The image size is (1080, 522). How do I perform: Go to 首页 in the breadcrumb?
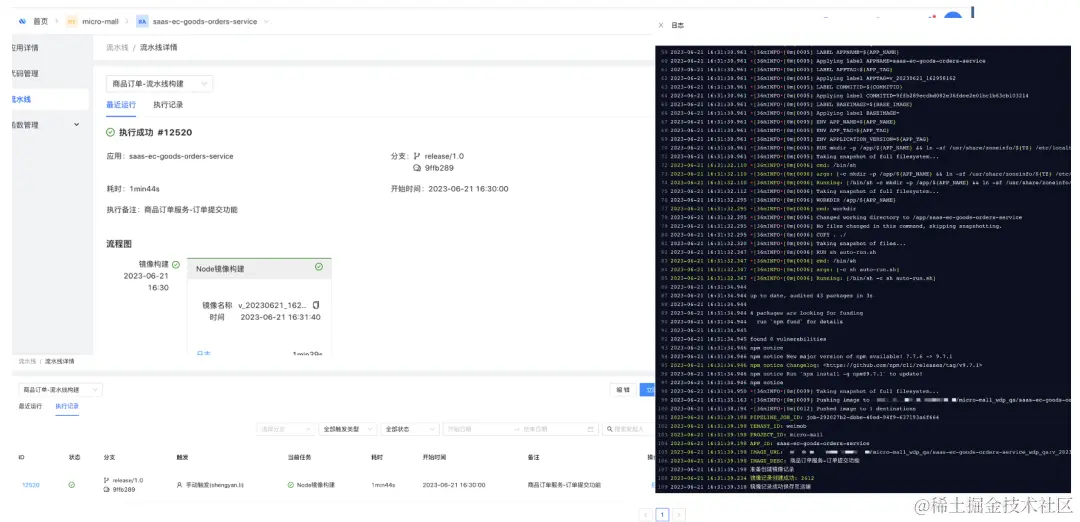click(x=41, y=21)
